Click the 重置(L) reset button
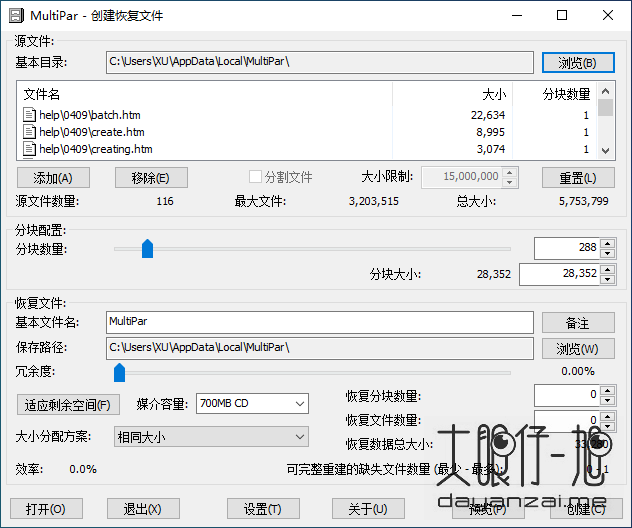The height and width of the screenshot is (528, 632). tap(578, 178)
